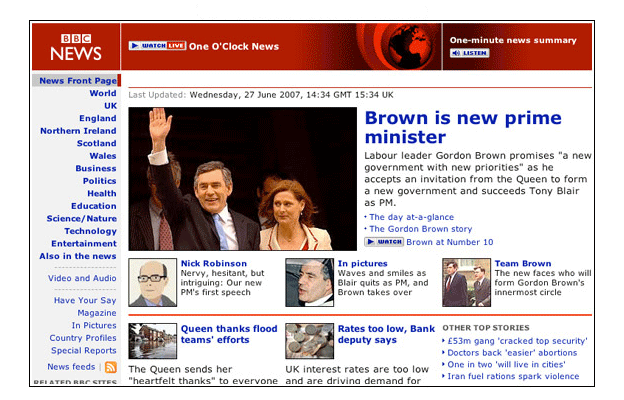
Task: Click the News feeds text link
Action: tap(71, 367)
